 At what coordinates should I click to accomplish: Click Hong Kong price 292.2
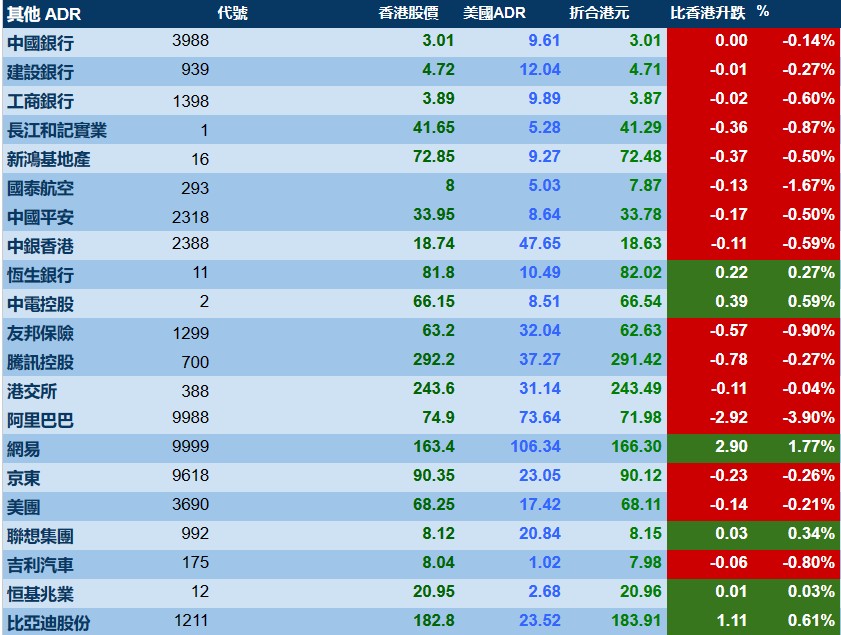(433, 359)
